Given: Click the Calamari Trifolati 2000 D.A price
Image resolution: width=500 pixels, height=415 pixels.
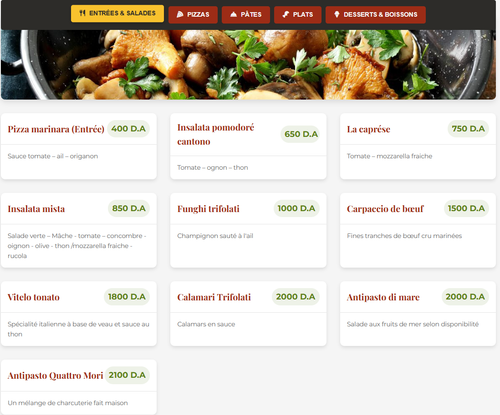Looking at the screenshot, I should pyautogui.click(x=295, y=297).
